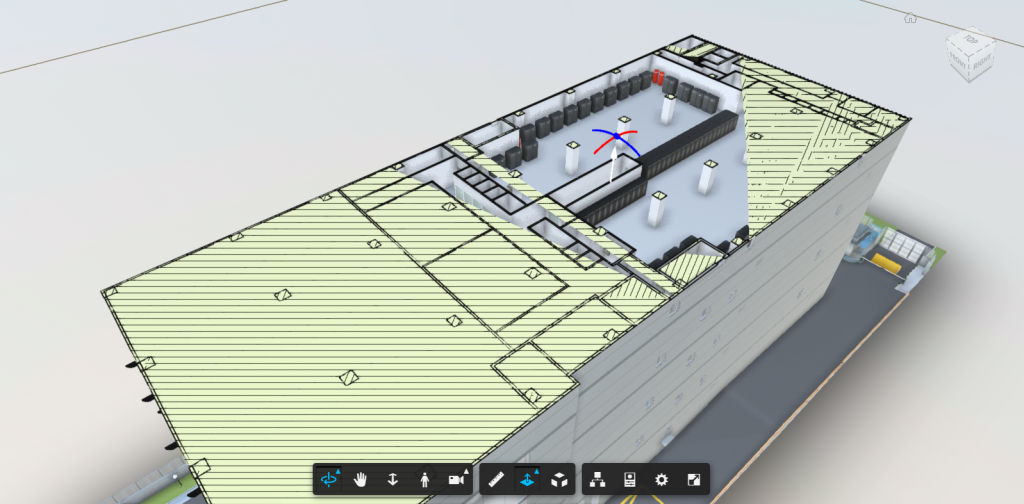Image resolution: width=1024 pixels, height=504 pixels.
Task: Click the TOP face of ViewCube
Action: (x=971, y=39)
